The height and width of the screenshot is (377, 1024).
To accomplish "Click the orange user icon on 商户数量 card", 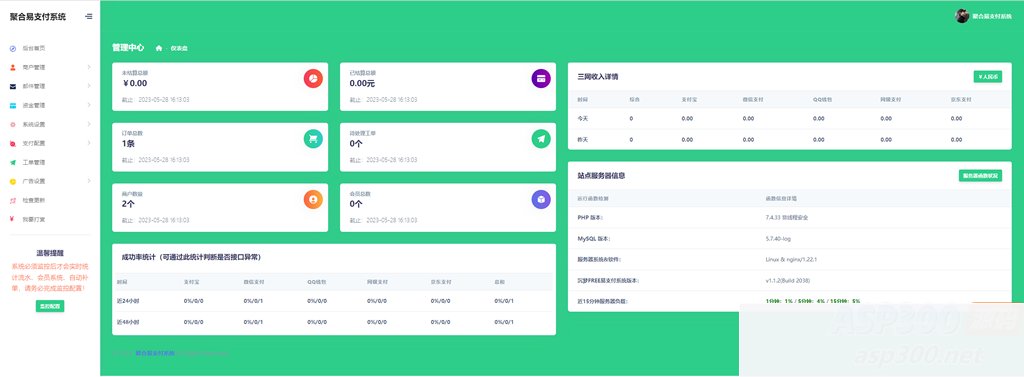I will (x=313, y=199).
